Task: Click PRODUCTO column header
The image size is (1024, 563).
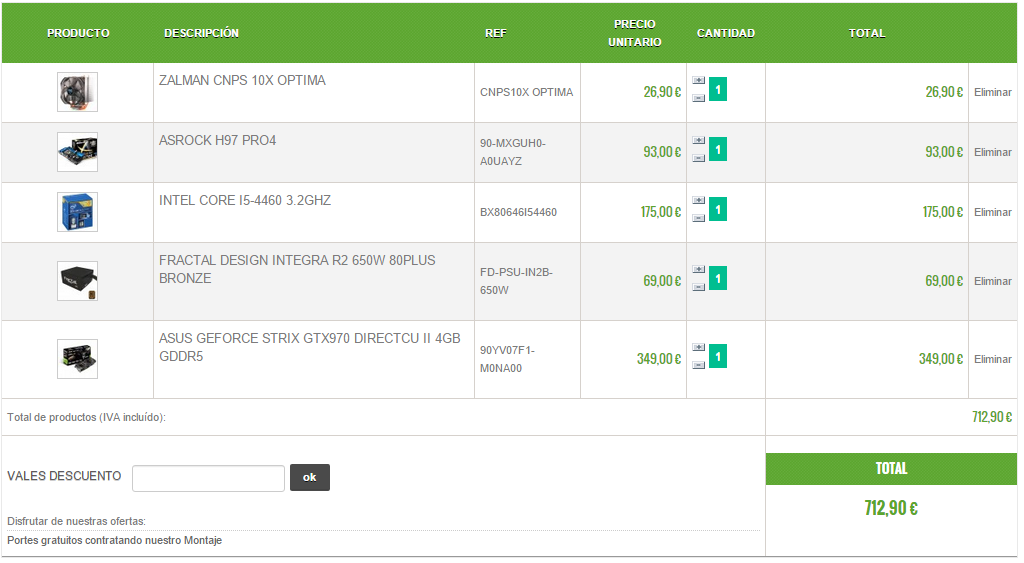Action: 78,33
